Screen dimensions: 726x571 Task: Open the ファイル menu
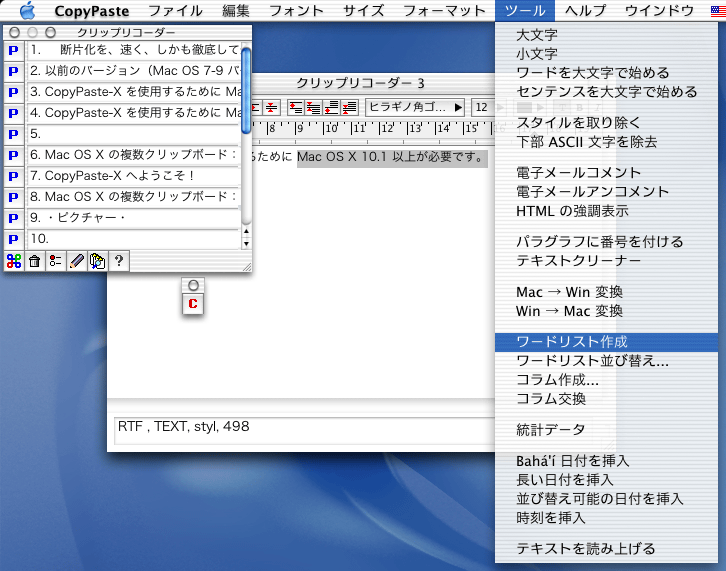pos(175,11)
